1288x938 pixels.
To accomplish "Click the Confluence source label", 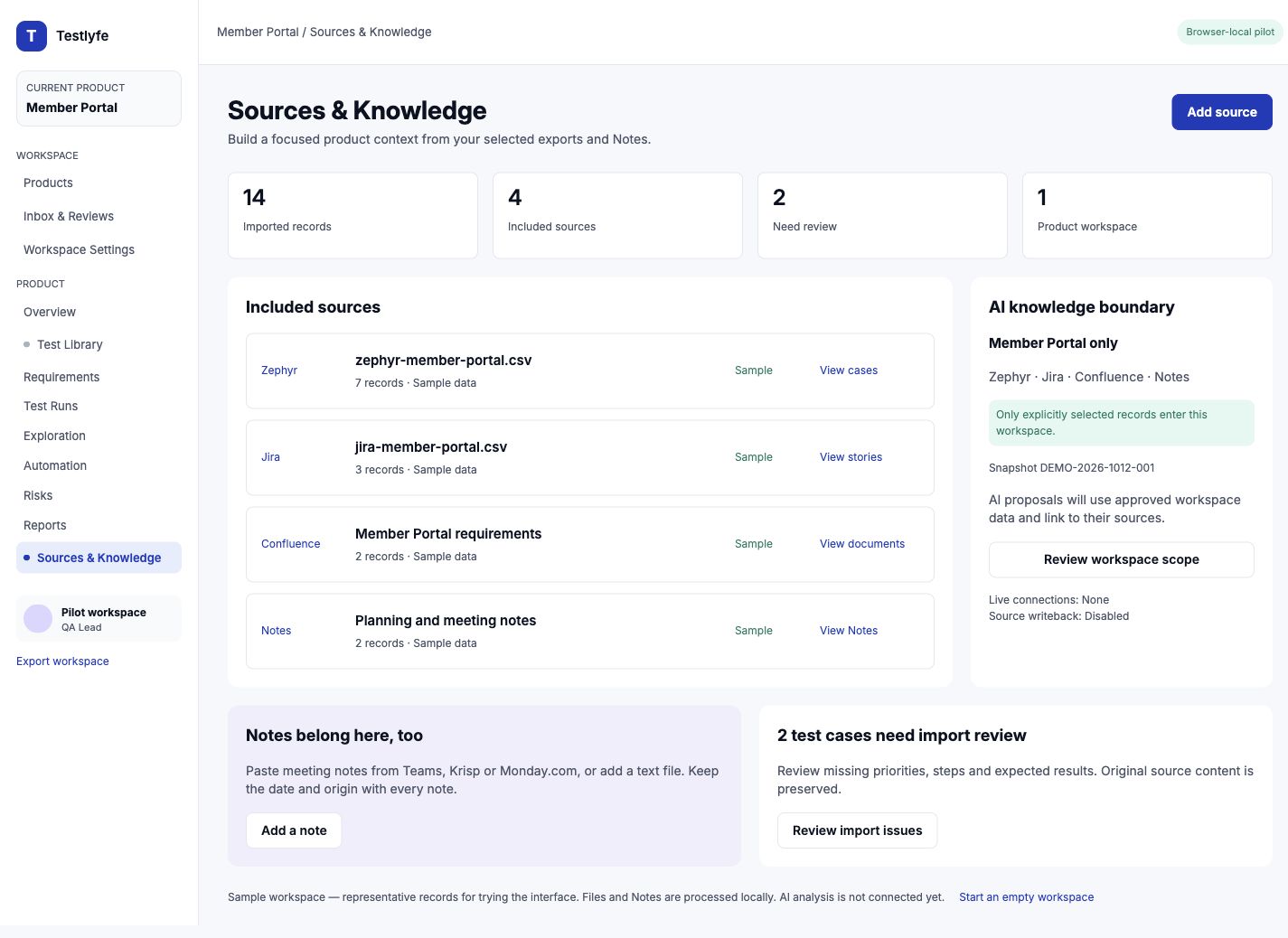I will coord(290,544).
